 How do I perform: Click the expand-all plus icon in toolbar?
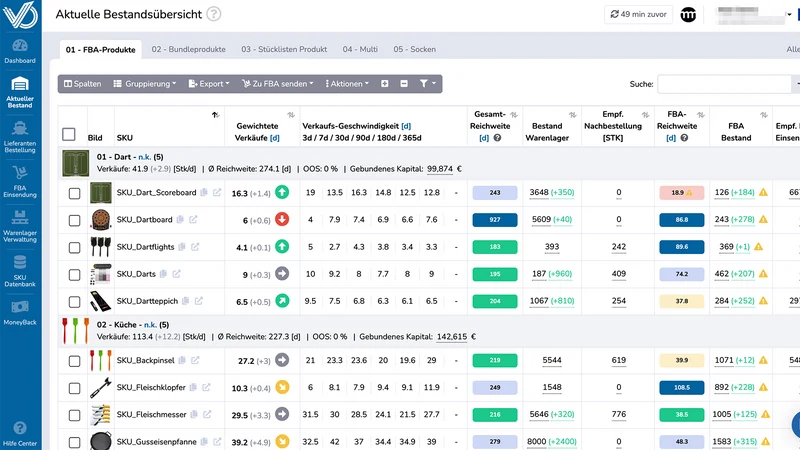[385, 84]
